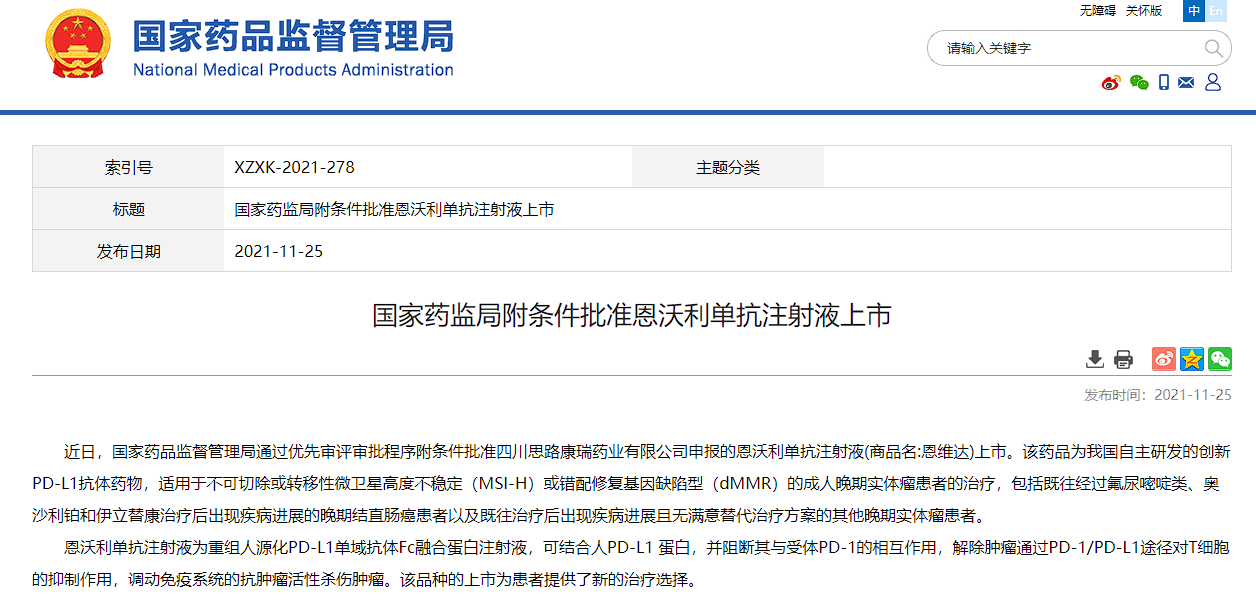
Task: Click the 发布时间：2021-11-25 text
Action: [1158, 395]
